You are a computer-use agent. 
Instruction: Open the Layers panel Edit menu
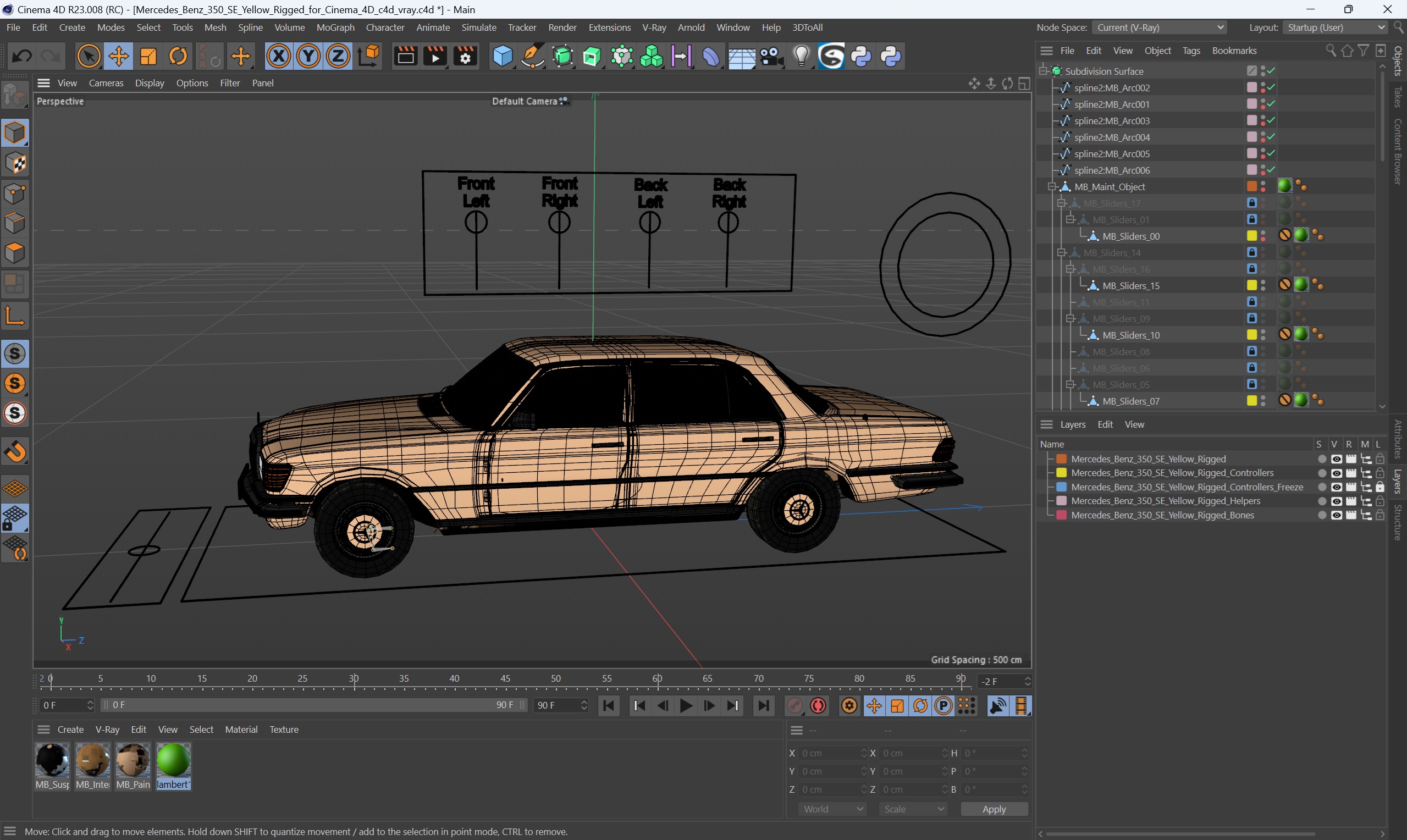1105,424
